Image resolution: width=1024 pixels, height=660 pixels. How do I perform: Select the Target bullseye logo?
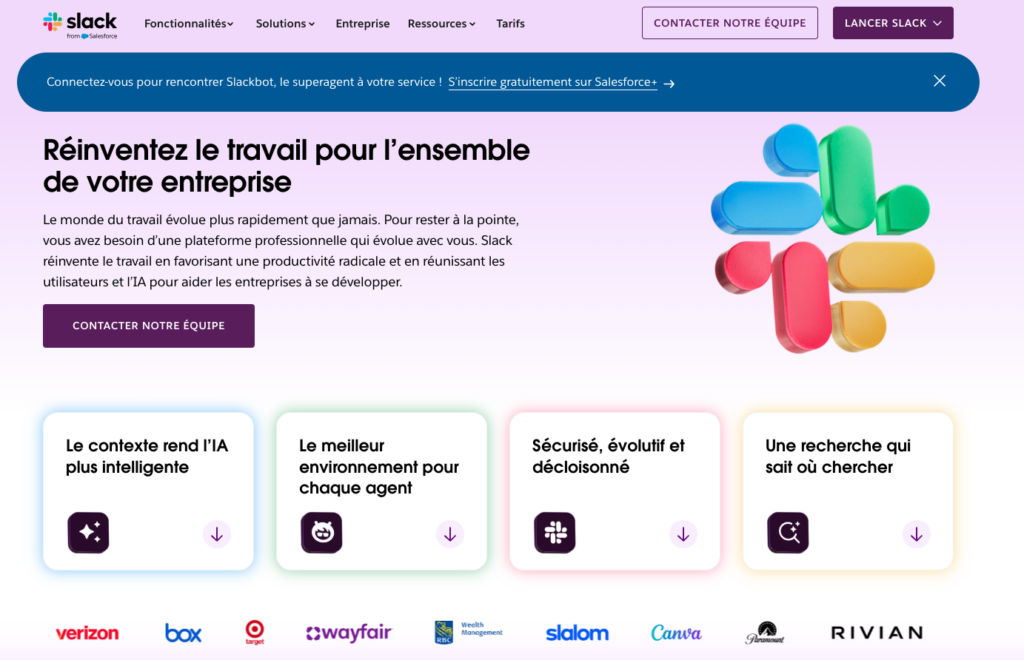point(255,632)
